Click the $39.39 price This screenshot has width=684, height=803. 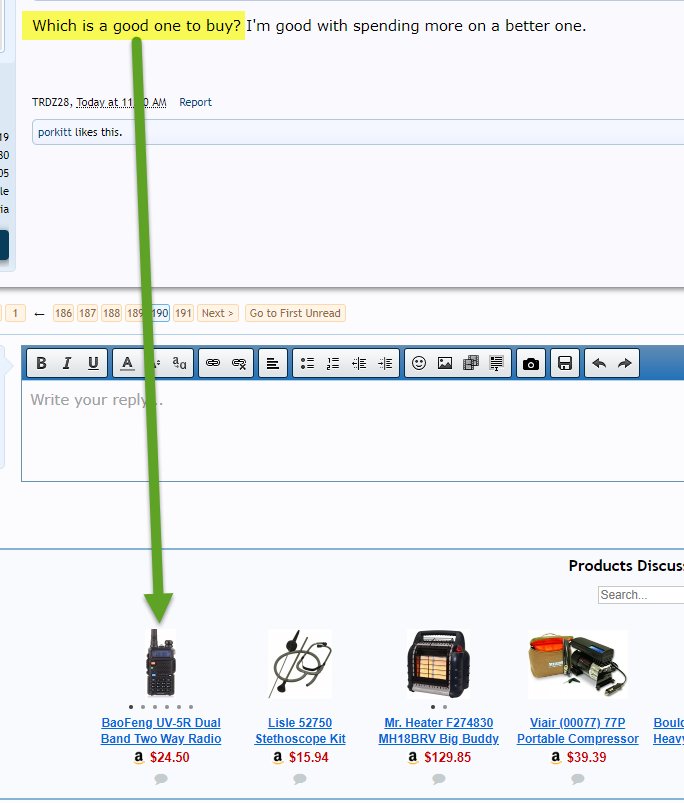[586, 757]
